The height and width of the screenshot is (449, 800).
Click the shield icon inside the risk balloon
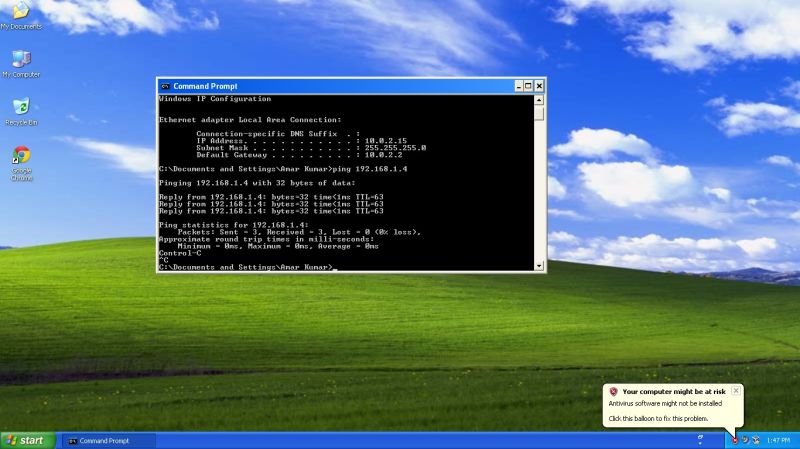coord(613,391)
